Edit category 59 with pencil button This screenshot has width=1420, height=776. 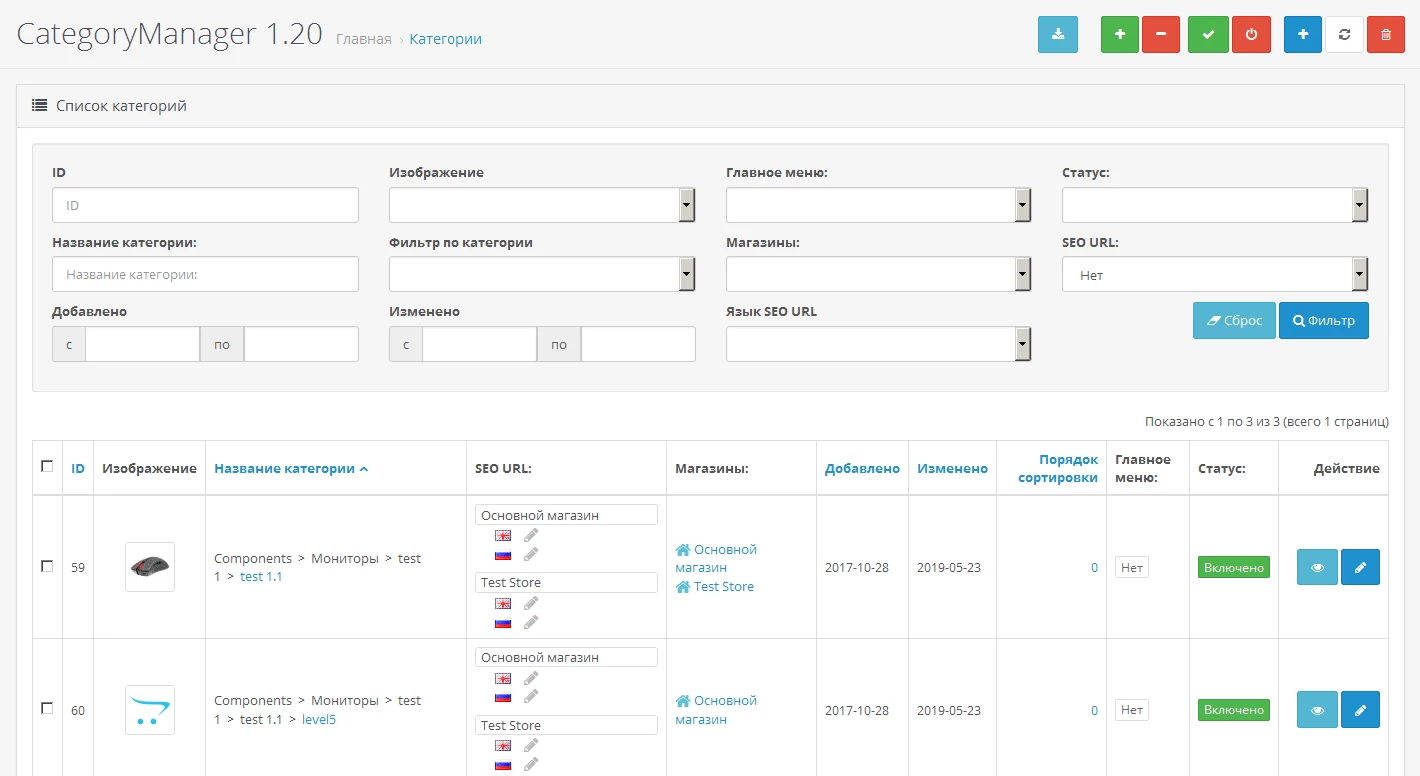click(x=1360, y=567)
